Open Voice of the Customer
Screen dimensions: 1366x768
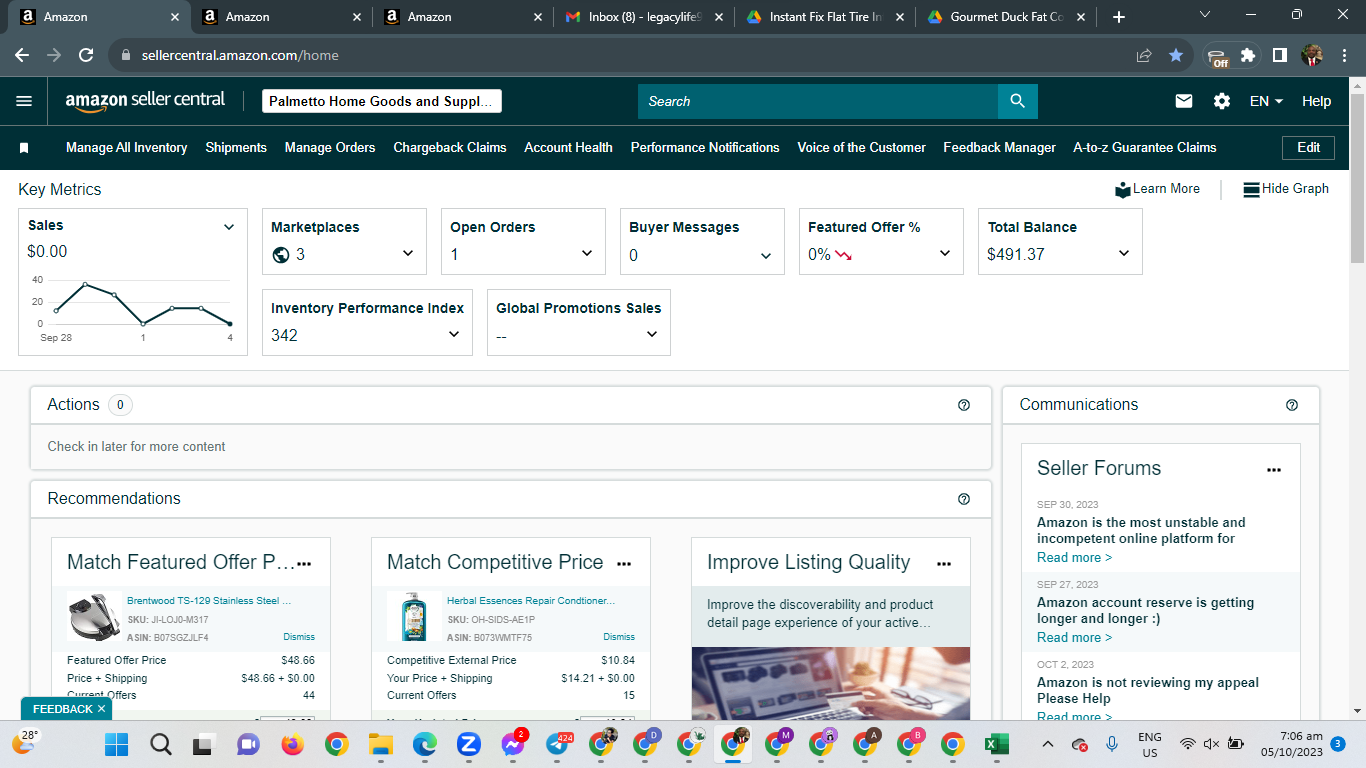coord(862,148)
